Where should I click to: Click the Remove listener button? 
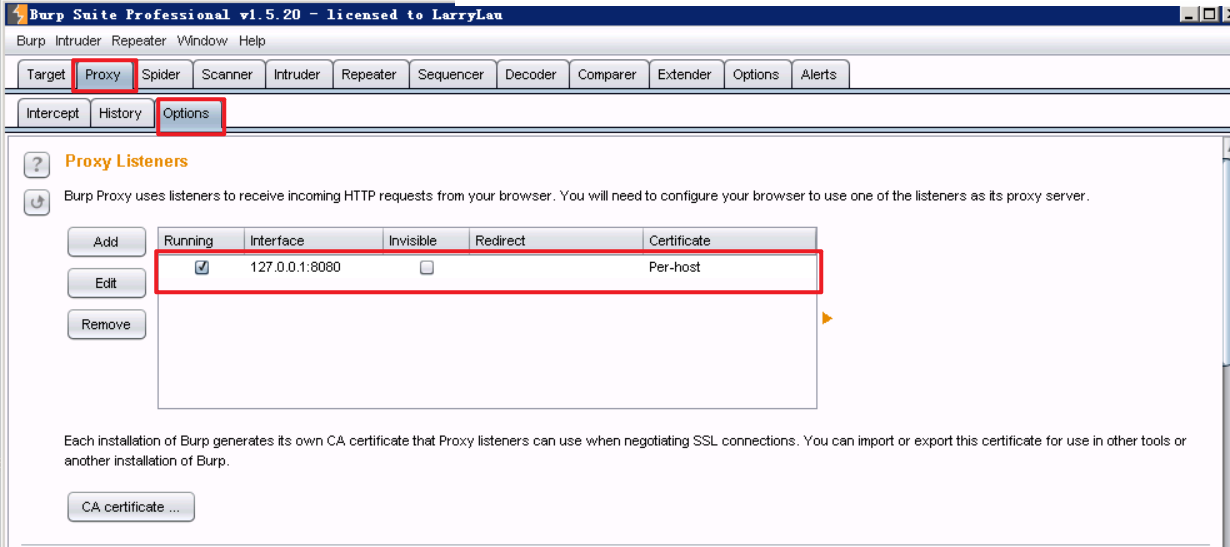[x=106, y=324]
